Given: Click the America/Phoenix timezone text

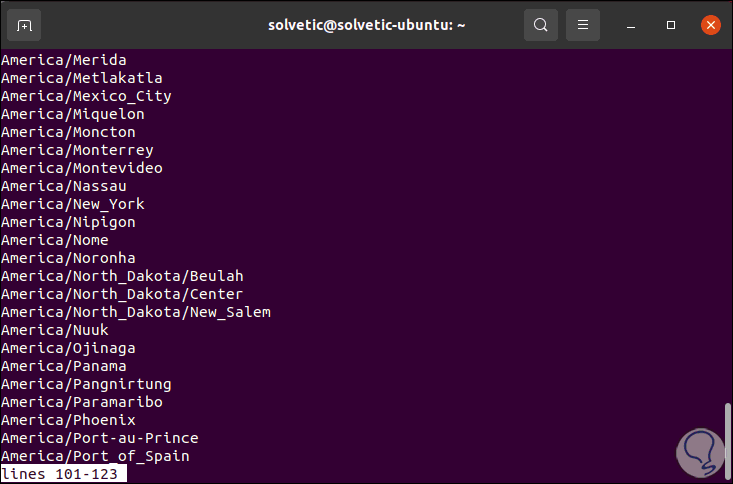Looking at the screenshot, I should pyautogui.click(x=68, y=420).
